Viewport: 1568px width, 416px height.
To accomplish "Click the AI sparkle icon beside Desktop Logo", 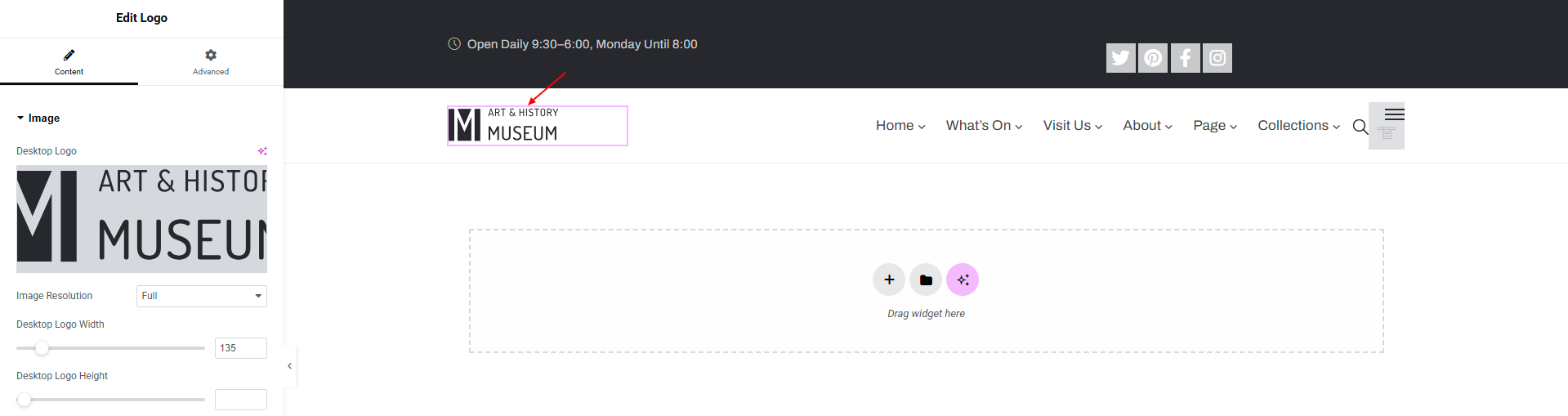I will coord(262,151).
